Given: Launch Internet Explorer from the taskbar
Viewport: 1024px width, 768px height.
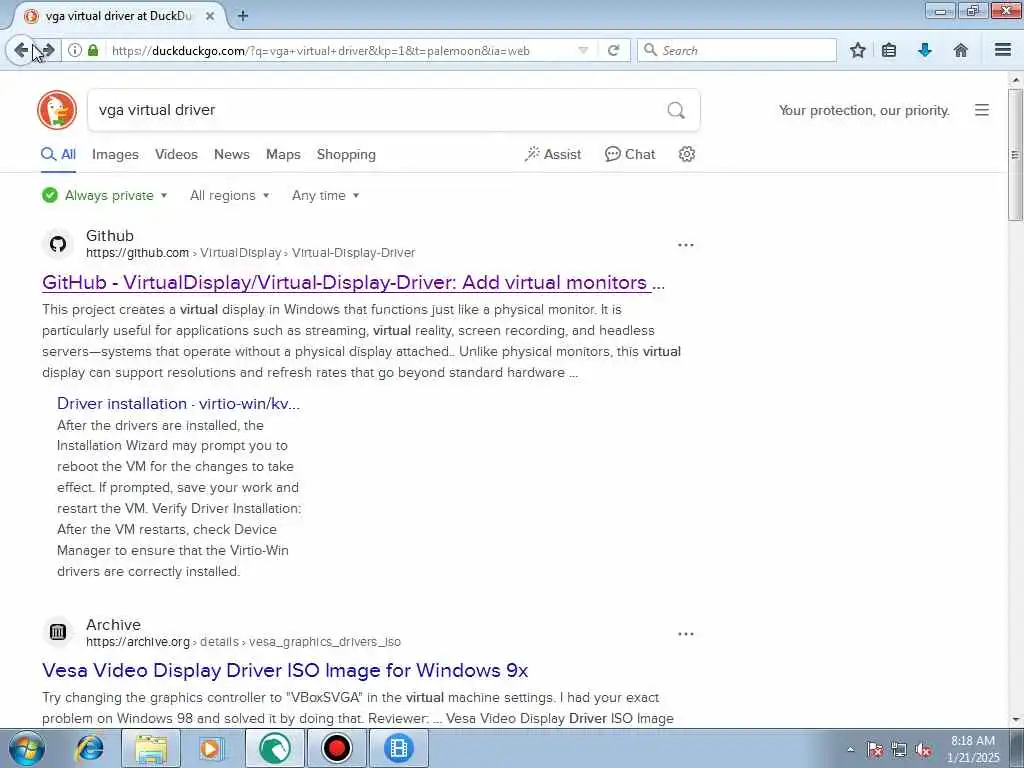Looking at the screenshot, I should coord(89,748).
